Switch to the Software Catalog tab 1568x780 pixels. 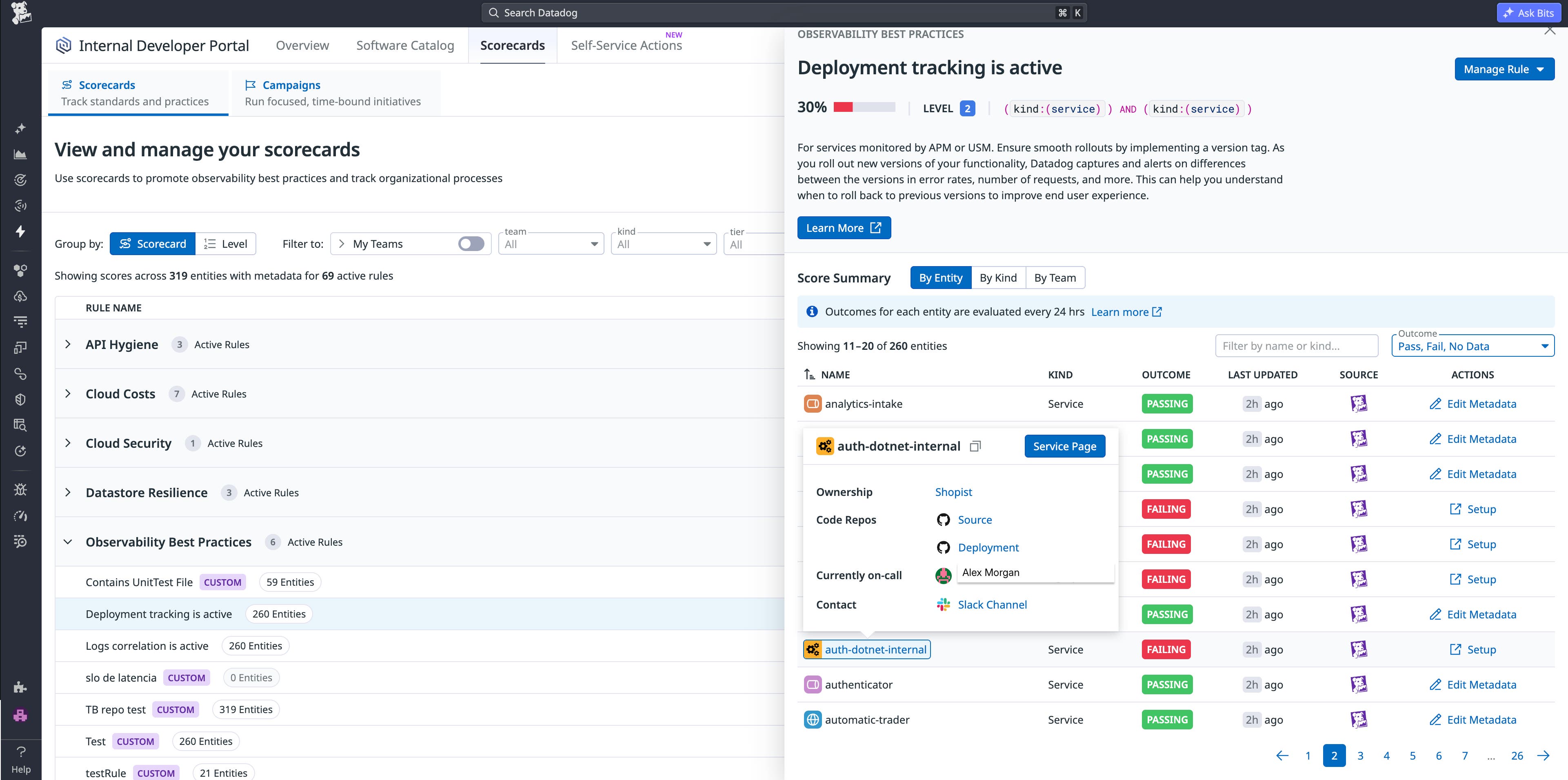click(405, 45)
